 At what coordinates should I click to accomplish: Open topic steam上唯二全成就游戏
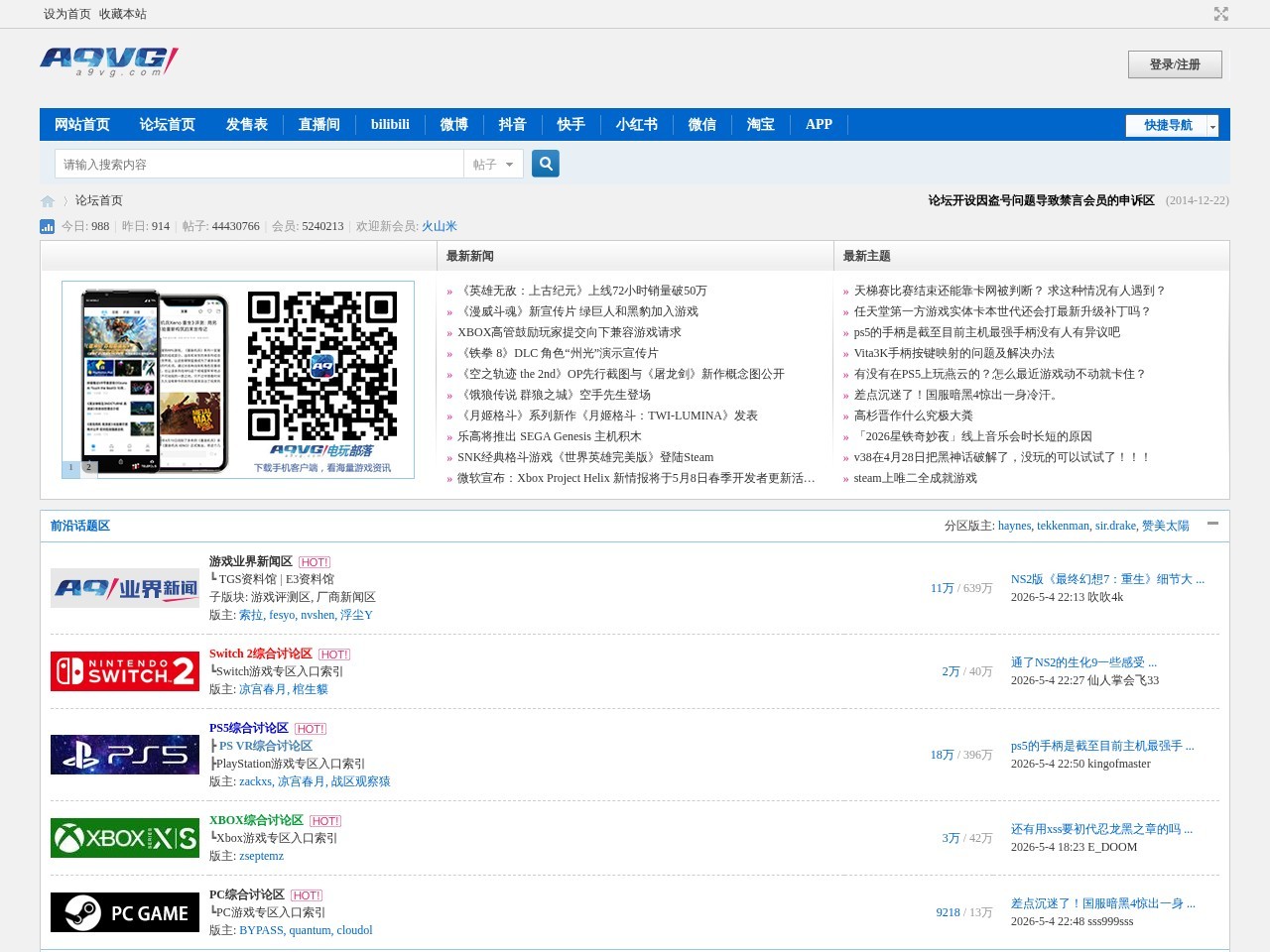tap(916, 478)
